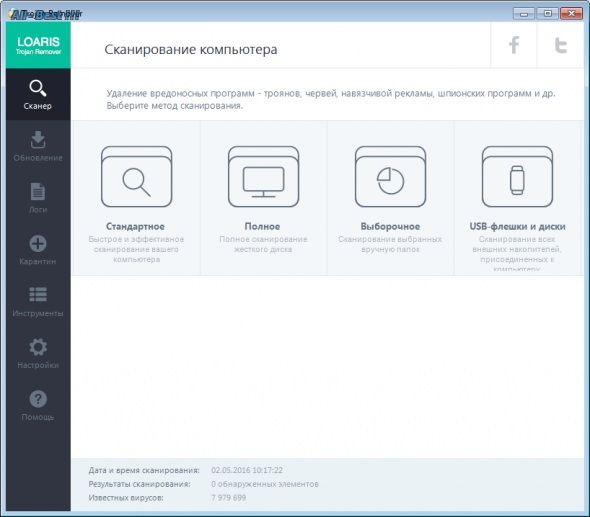The width and height of the screenshot is (590, 517).
Task: Click the Полное scan title
Action: [x=262, y=227]
